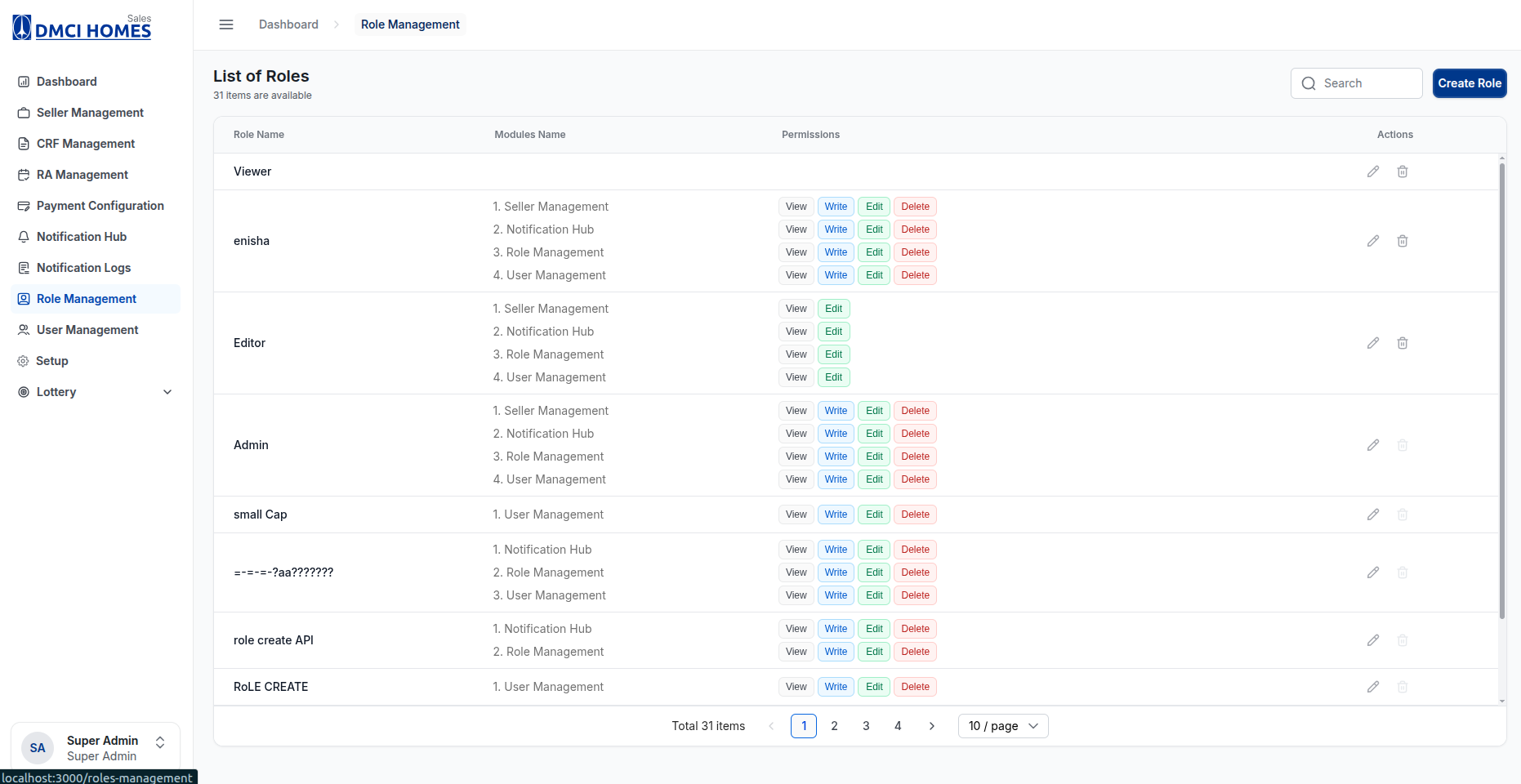The height and width of the screenshot is (784, 1521).
Task: Click the small Cap Delete permission tag
Action: pos(915,514)
